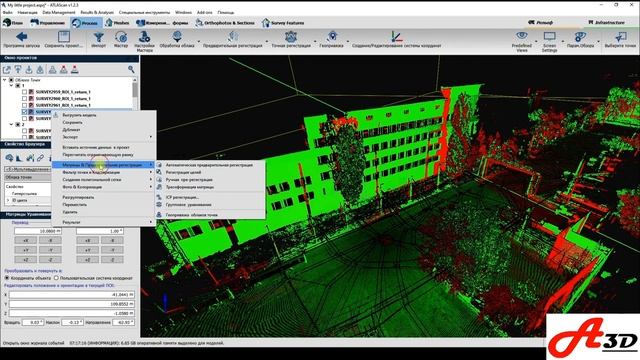Click Открыть окно журнала событий in status bar

(33, 343)
